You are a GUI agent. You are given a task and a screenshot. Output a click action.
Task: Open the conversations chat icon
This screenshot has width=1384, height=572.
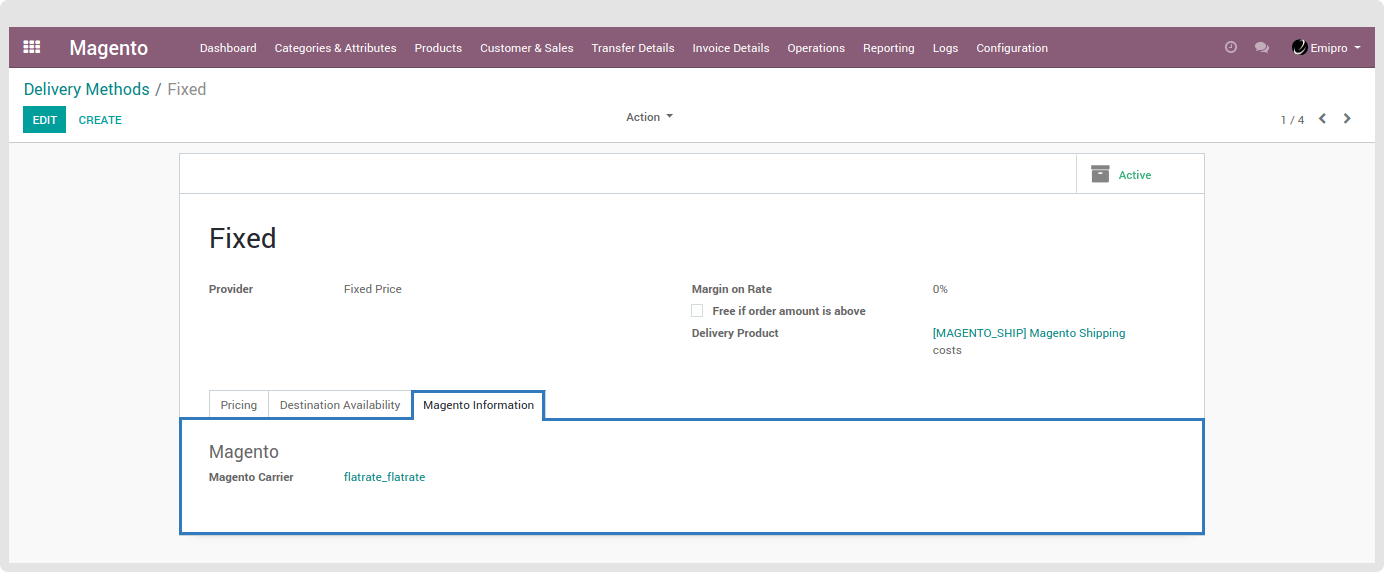point(1262,47)
